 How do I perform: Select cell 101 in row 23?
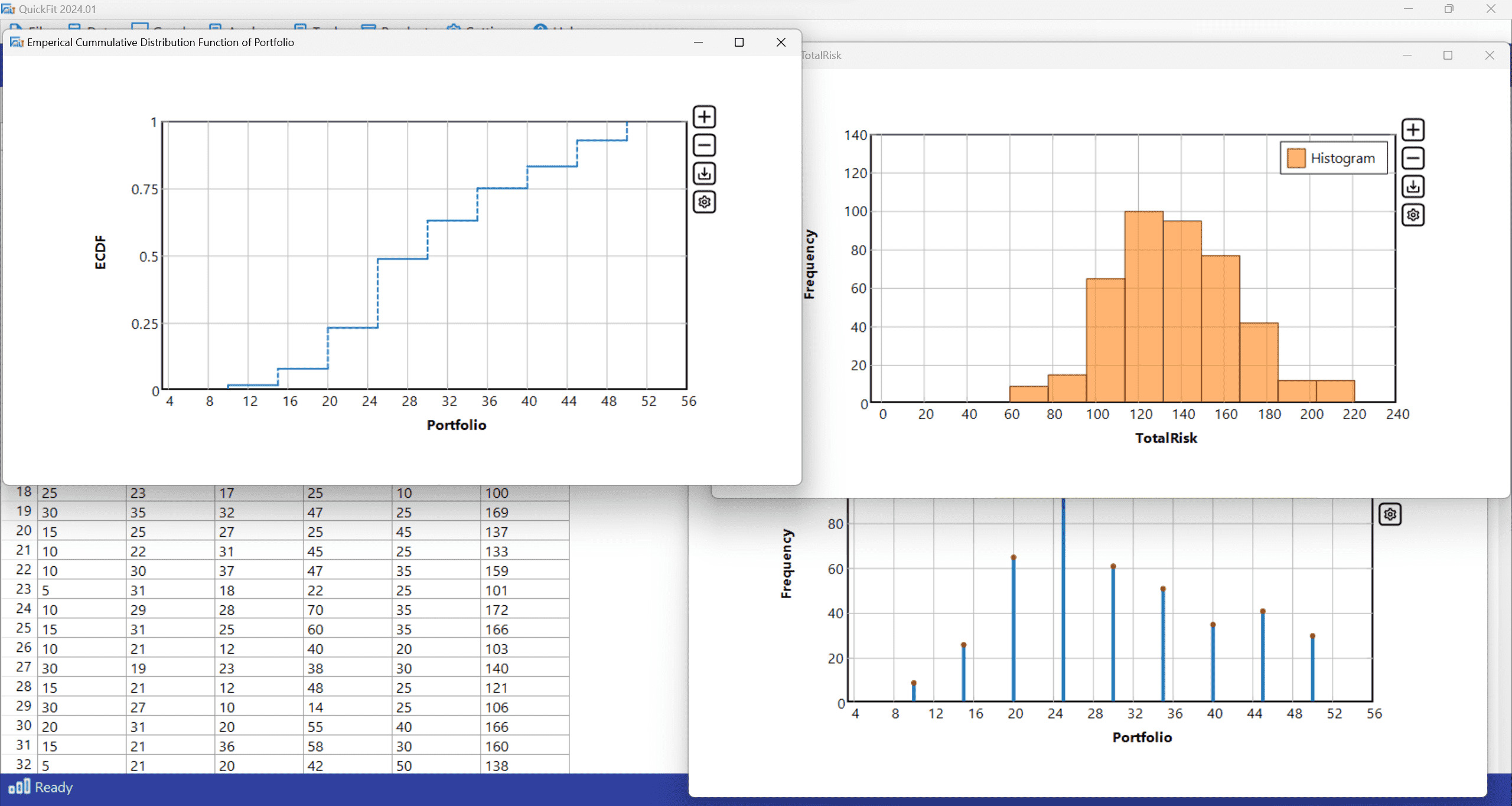click(525, 590)
